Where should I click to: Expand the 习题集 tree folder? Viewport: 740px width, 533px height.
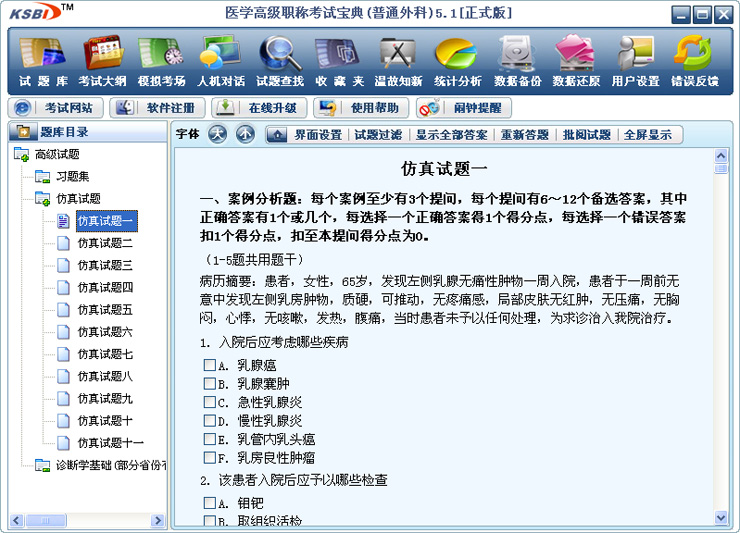(x=42, y=177)
